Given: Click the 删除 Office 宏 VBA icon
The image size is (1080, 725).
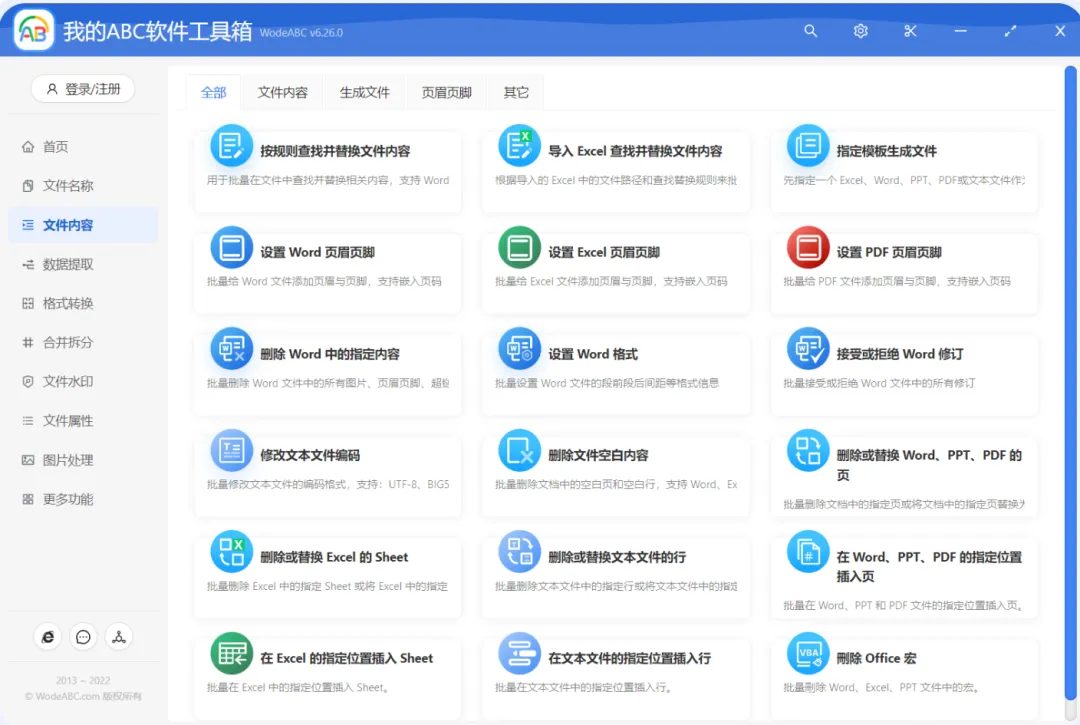Looking at the screenshot, I should pyautogui.click(x=808, y=653).
